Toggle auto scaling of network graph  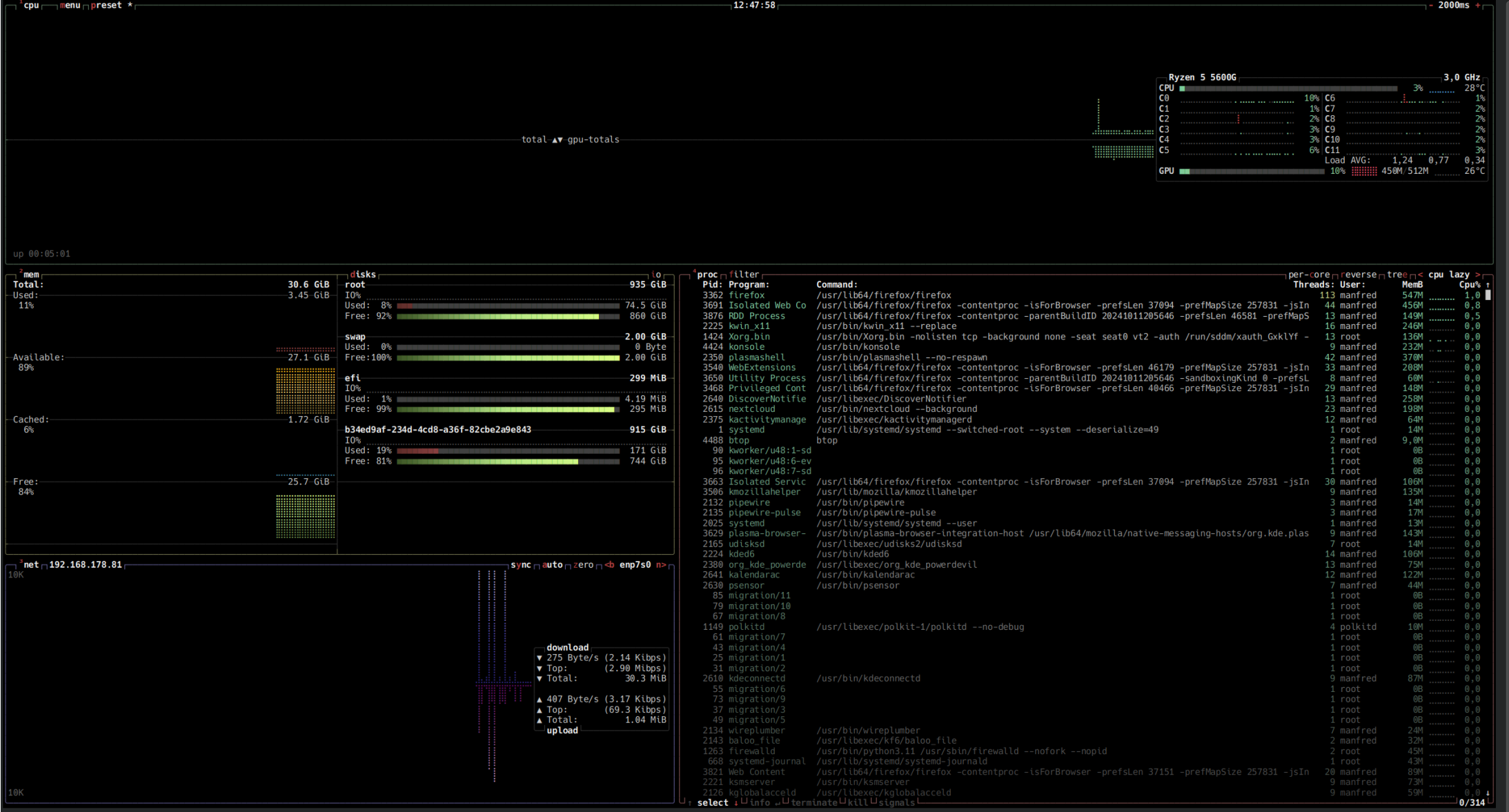[552, 565]
